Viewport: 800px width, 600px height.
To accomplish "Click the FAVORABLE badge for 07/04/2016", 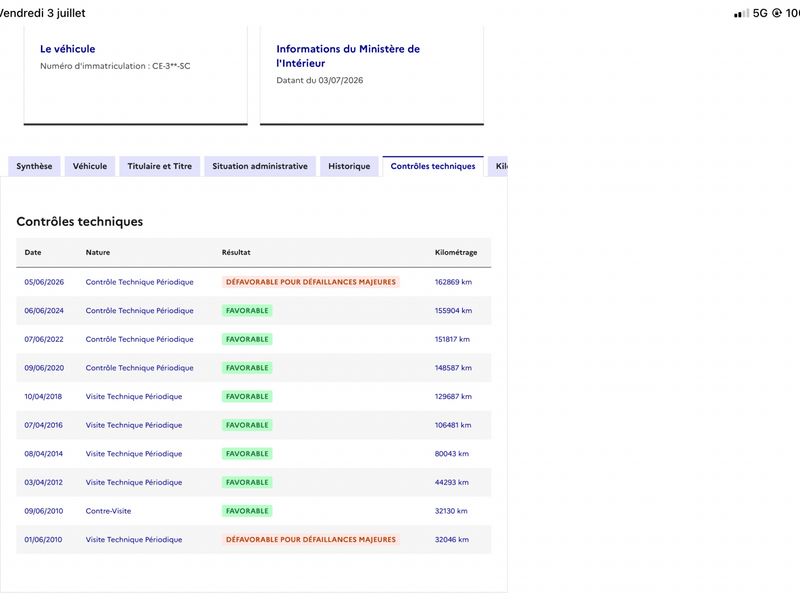I will [247, 425].
